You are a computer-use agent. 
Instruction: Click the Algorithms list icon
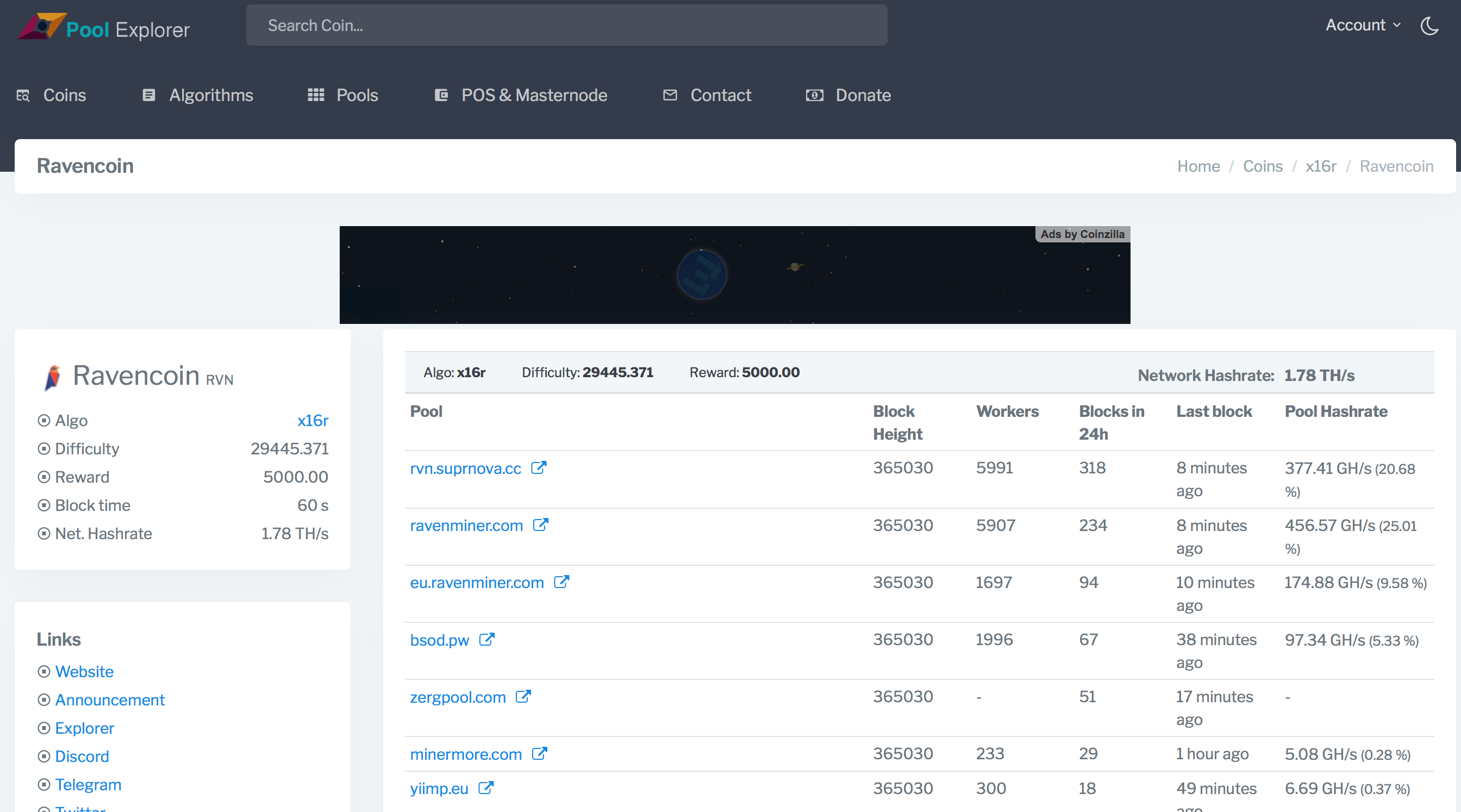tap(148, 95)
